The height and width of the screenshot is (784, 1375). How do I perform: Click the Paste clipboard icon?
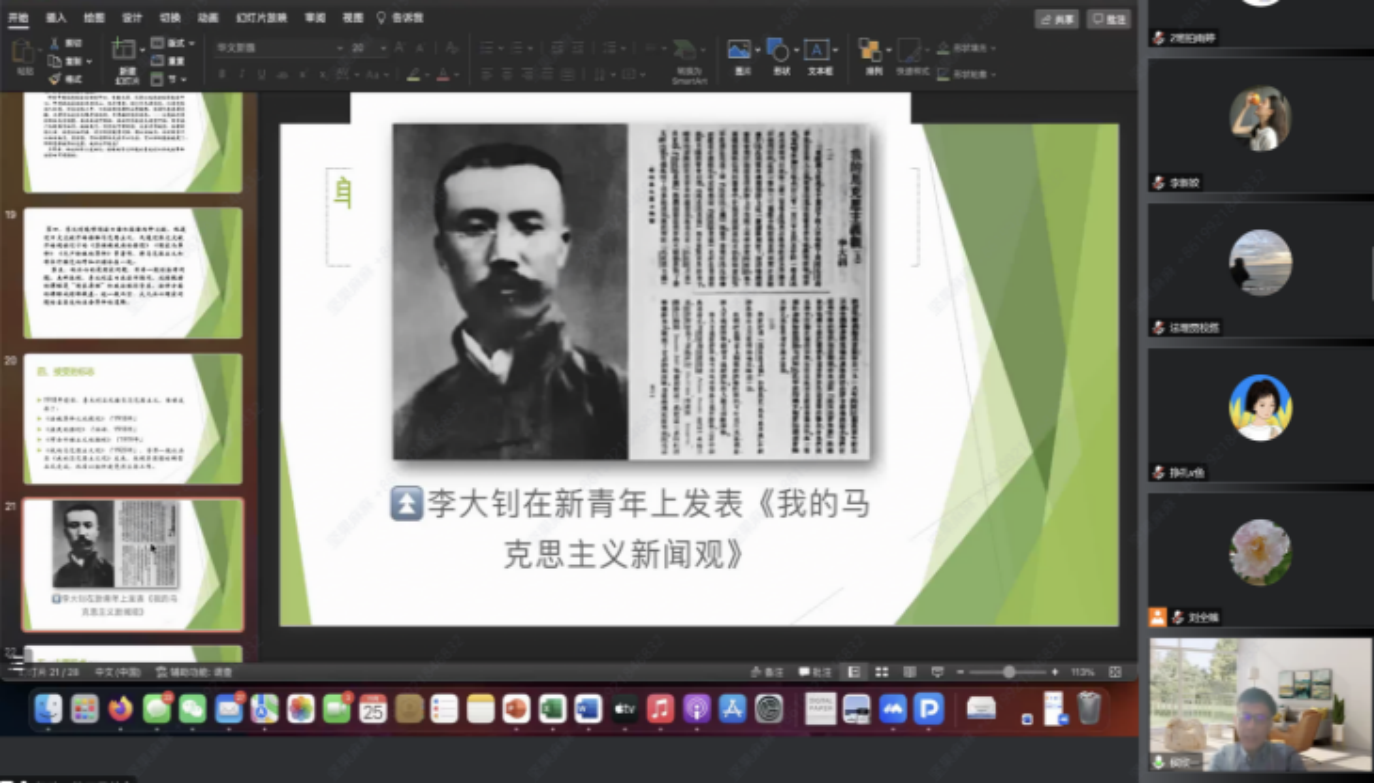coord(23,52)
